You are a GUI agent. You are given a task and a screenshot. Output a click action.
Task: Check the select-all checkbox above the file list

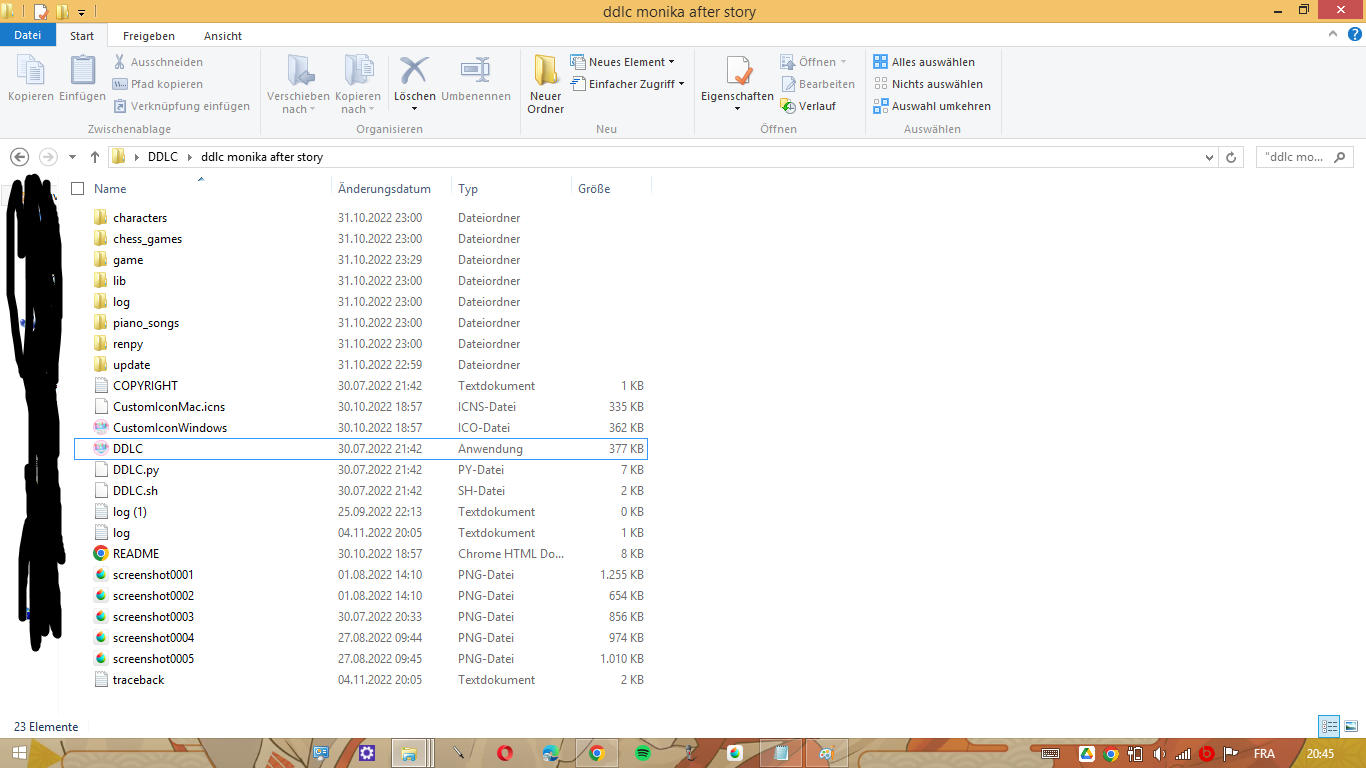point(77,188)
